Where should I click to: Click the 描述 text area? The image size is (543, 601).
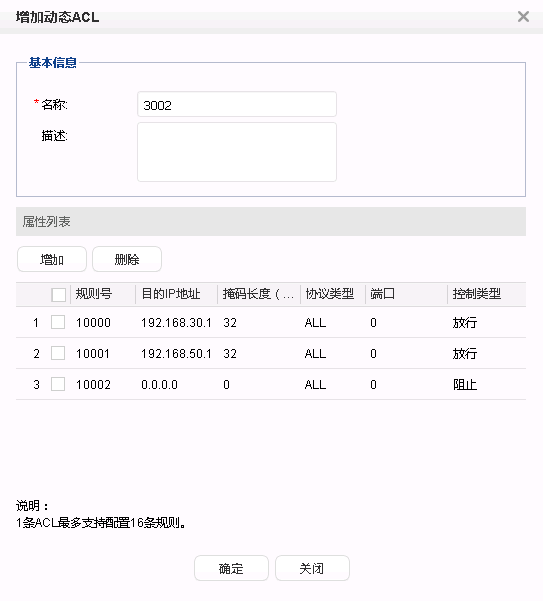(237, 152)
